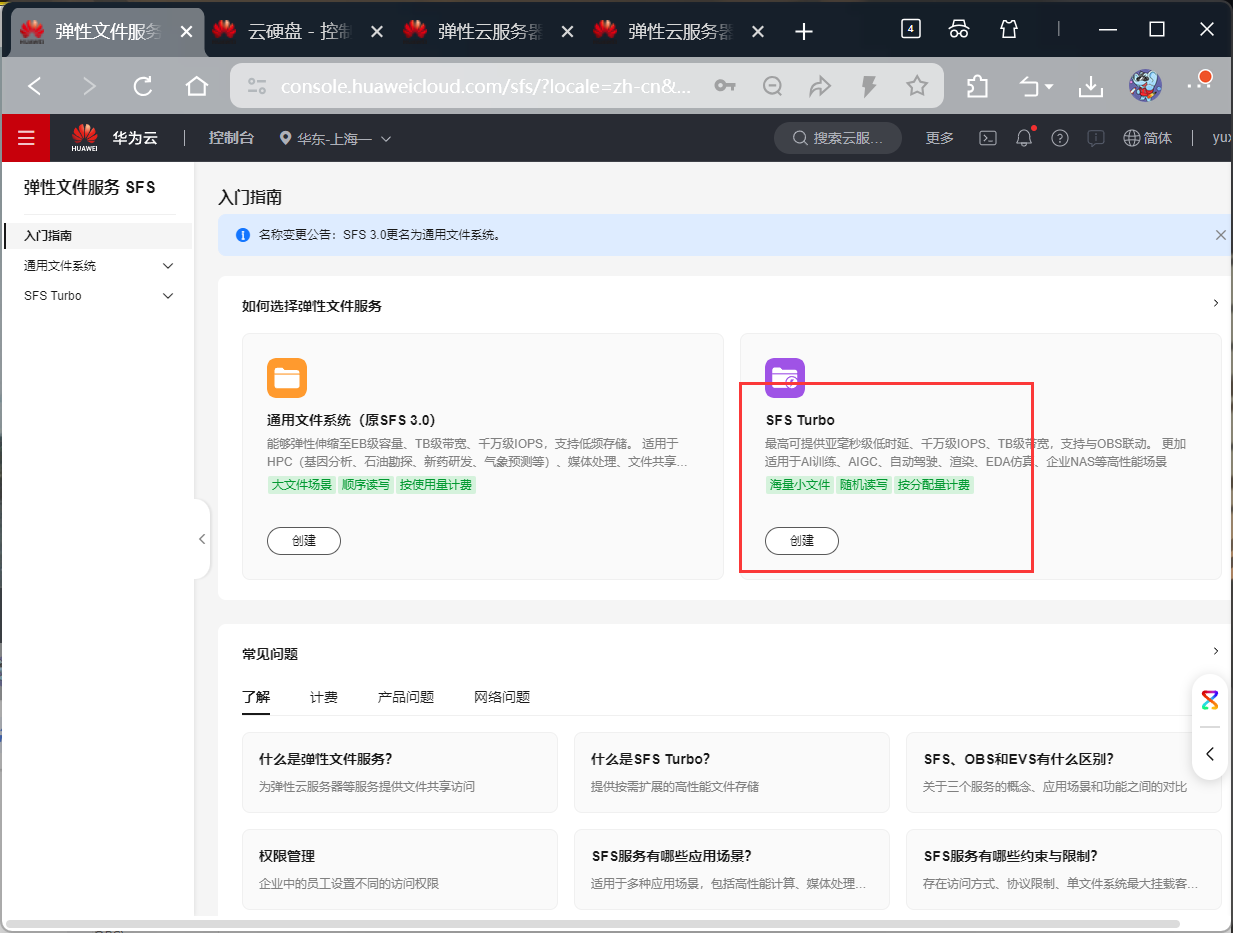Switch to the 产品问题 FAQ tab
This screenshot has height=933, width=1233.
pos(406,697)
